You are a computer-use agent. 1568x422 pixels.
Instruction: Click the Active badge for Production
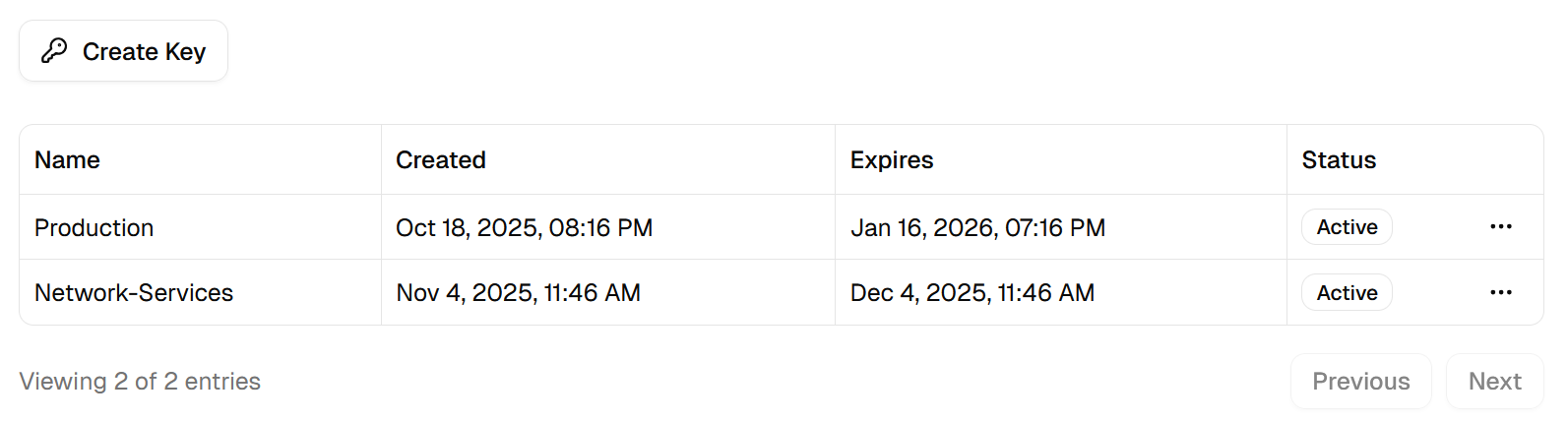click(1347, 227)
